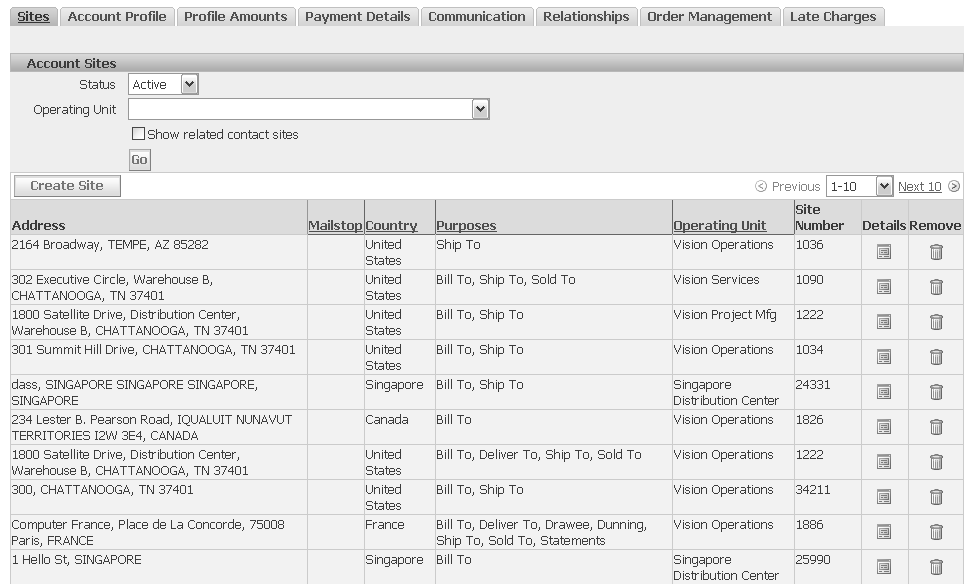This screenshot has width=974, height=584.
Task: Click the Create Site button
Action: point(67,186)
